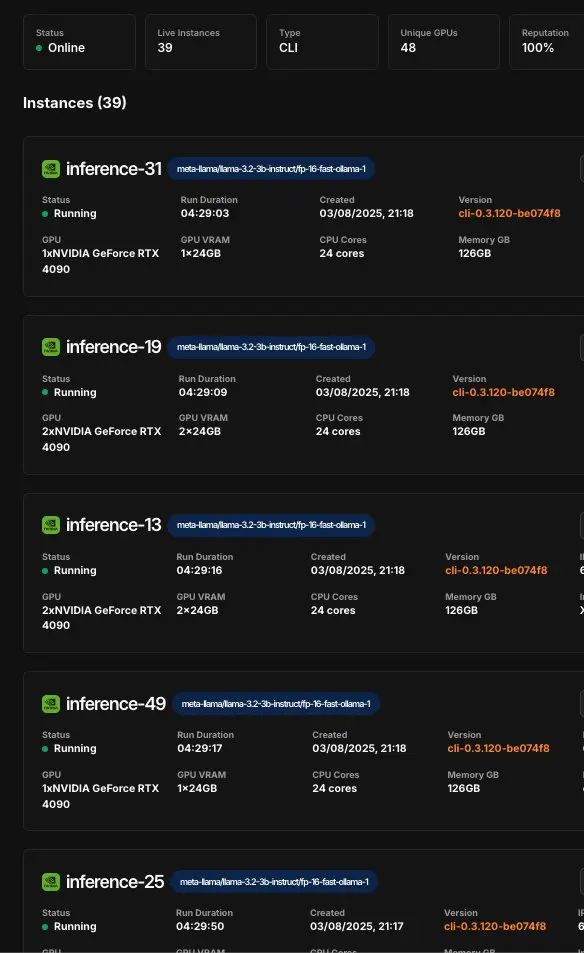Image resolution: width=584 pixels, height=953 pixels.
Task: Click version link of inference-19
Action: [x=503, y=393]
